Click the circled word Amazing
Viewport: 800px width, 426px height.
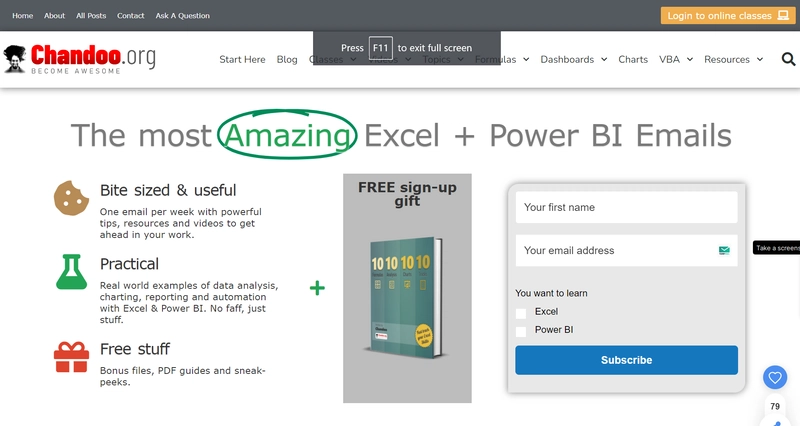tap(287, 135)
